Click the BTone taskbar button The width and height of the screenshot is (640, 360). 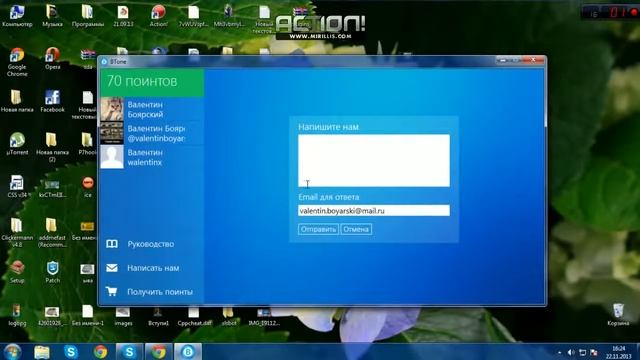pyautogui.click(x=188, y=352)
